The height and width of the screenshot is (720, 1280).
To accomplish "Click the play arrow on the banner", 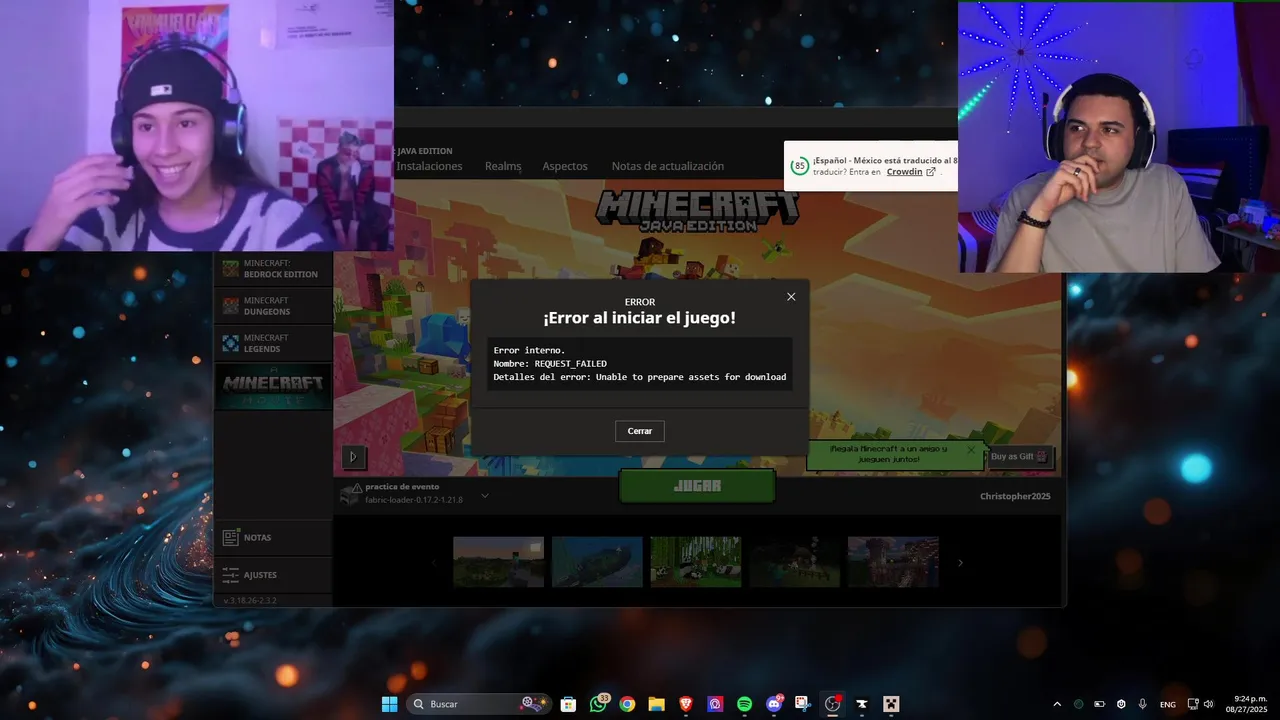I will pos(352,457).
